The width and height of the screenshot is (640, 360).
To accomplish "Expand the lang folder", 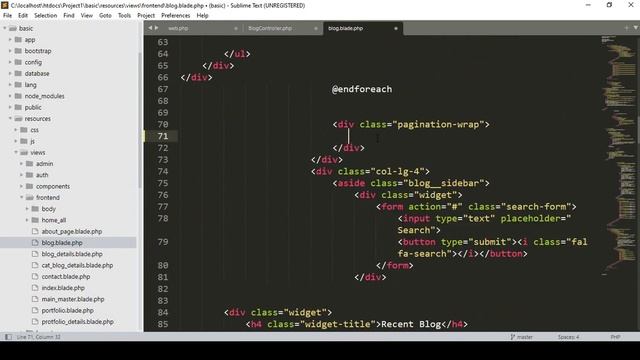I will [x=10, y=85].
